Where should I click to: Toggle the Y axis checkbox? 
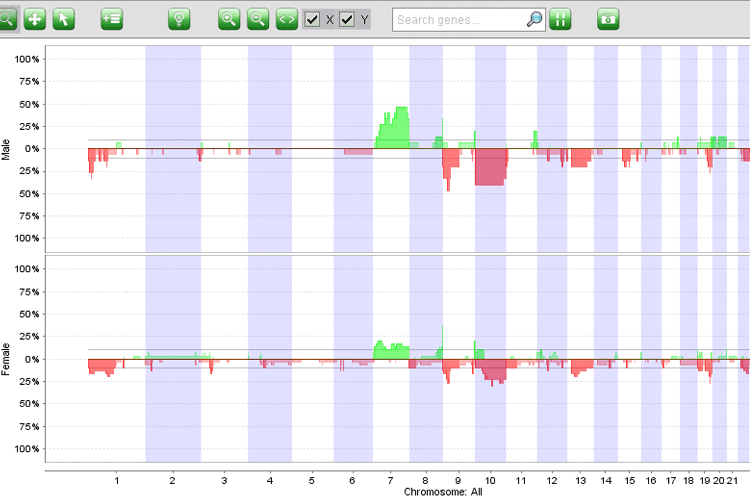[x=347, y=19]
